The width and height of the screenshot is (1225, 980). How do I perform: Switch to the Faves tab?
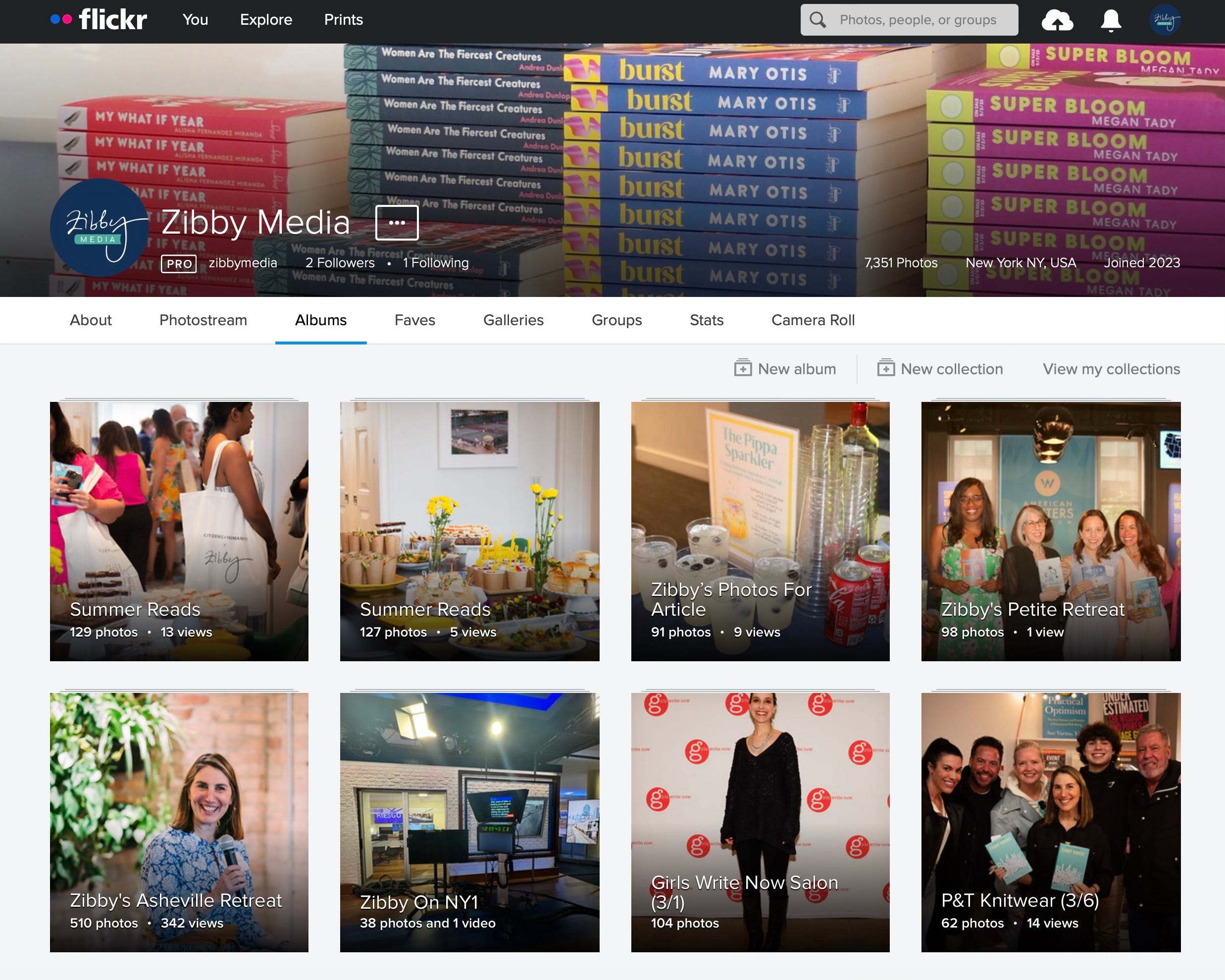click(x=415, y=320)
